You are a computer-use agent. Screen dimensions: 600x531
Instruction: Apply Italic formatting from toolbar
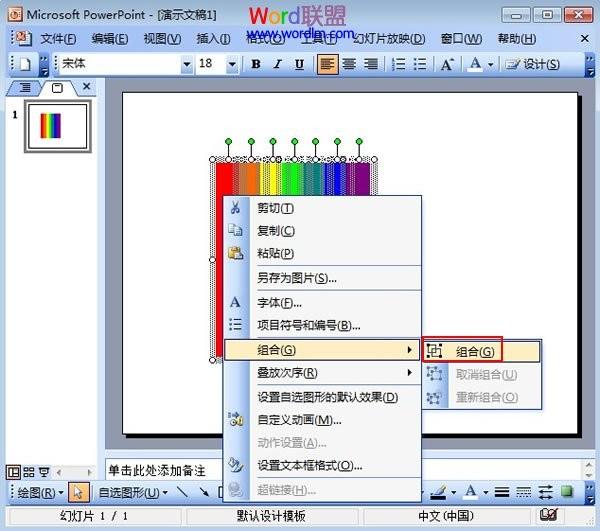point(278,64)
